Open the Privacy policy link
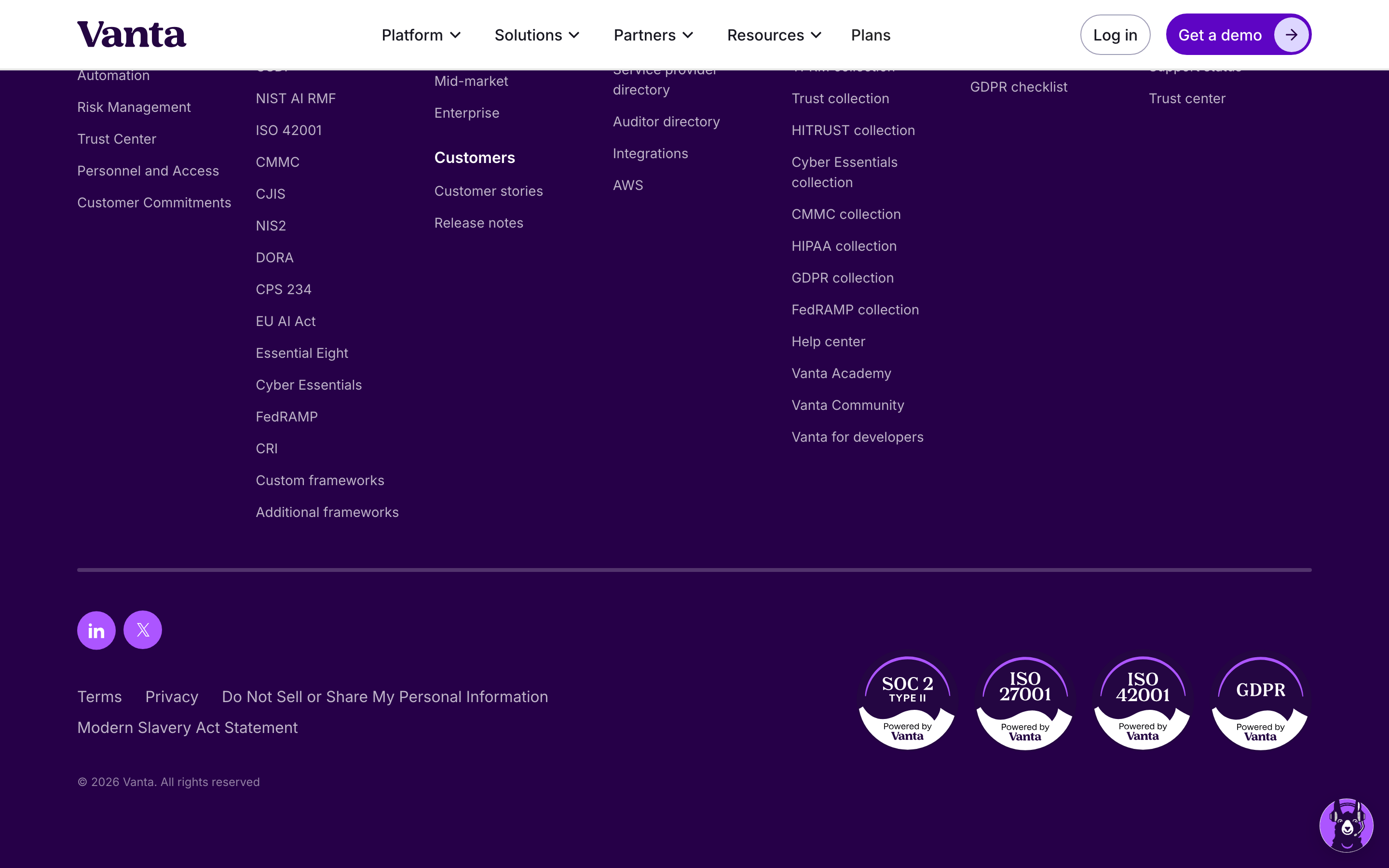 [x=172, y=696]
